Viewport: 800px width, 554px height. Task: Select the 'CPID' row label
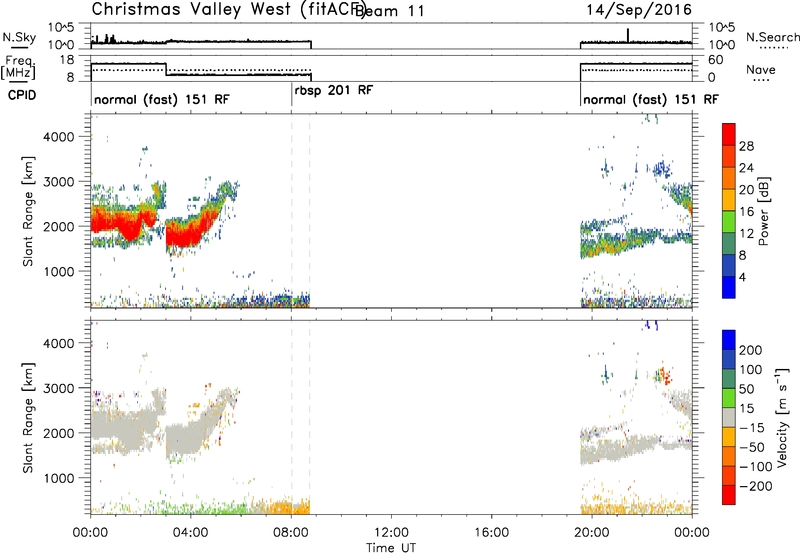22,95
